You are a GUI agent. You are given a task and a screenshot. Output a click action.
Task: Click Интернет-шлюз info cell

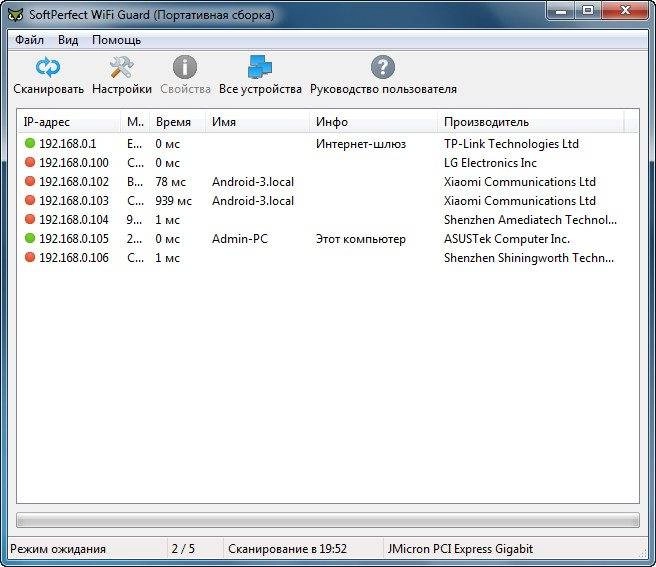click(361, 144)
